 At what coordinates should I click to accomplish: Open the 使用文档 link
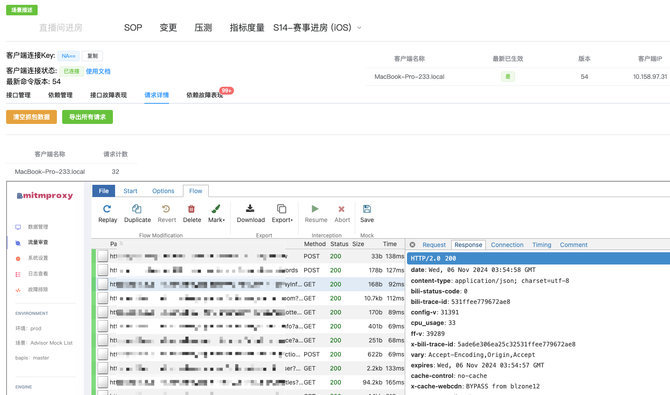coord(98,71)
